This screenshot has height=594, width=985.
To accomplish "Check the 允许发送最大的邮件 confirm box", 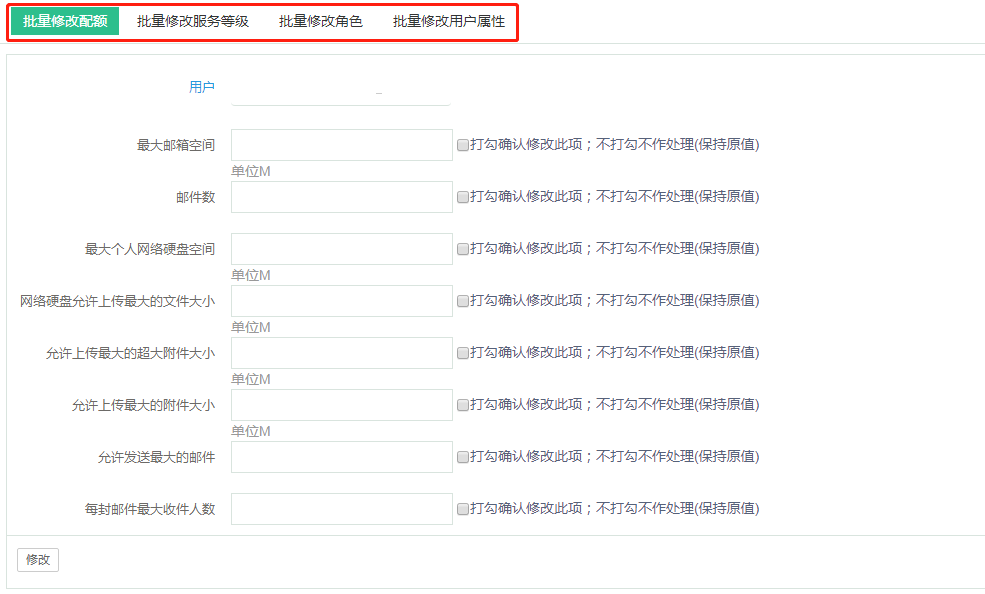I will (463, 458).
